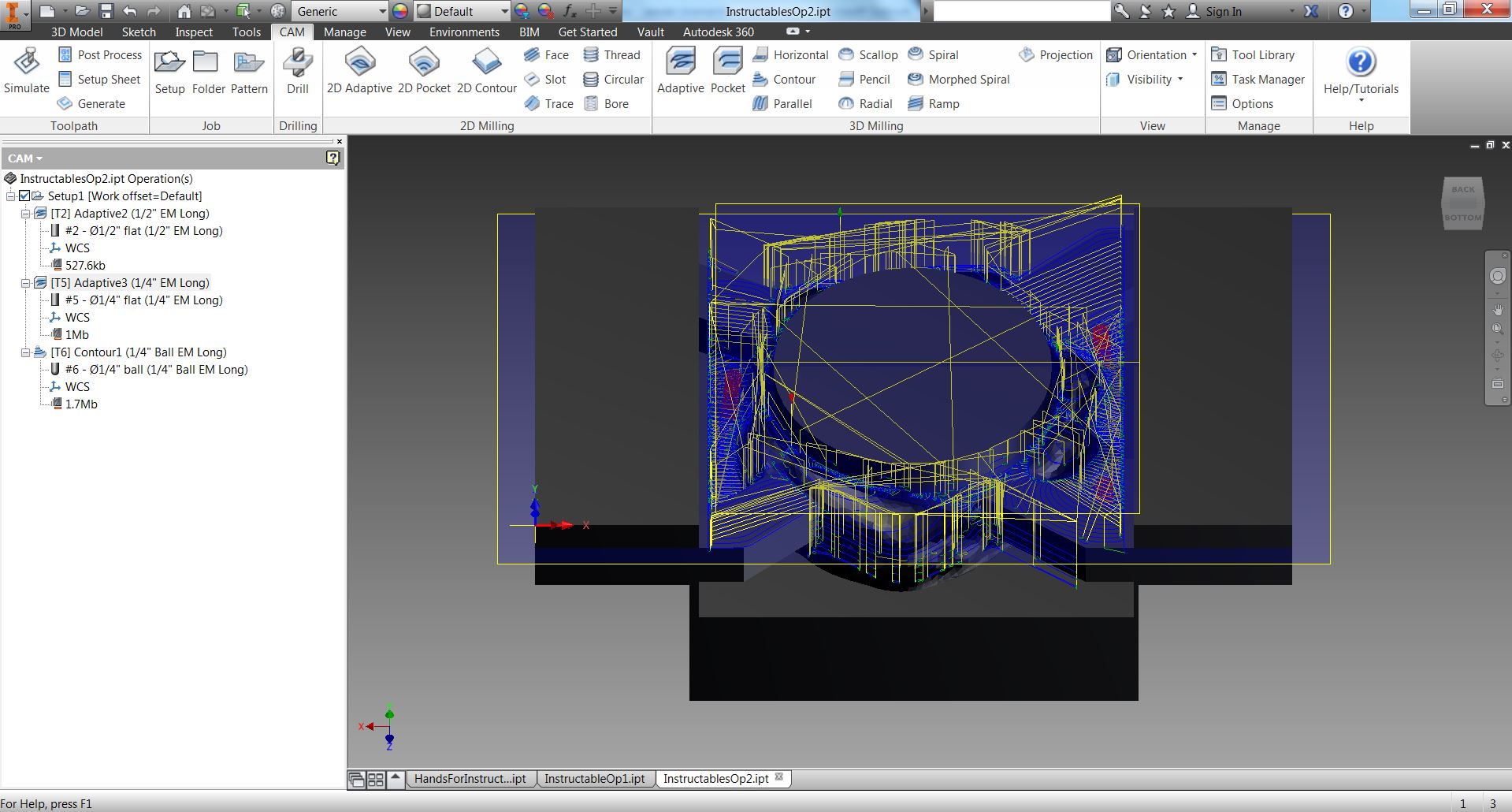Switch to the InstructableOp1.ipt document tab

click(595, 778)
